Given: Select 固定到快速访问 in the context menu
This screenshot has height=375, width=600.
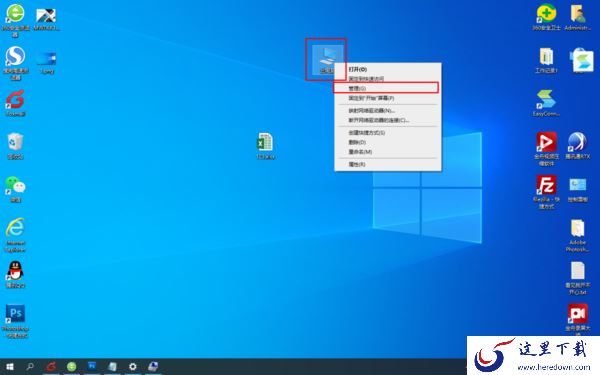Looking at the screenshot, I should [387, 79].
